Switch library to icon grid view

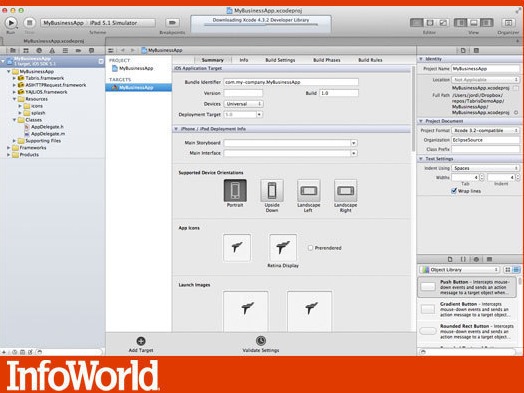pyautogui.click(x=508, y=270)
